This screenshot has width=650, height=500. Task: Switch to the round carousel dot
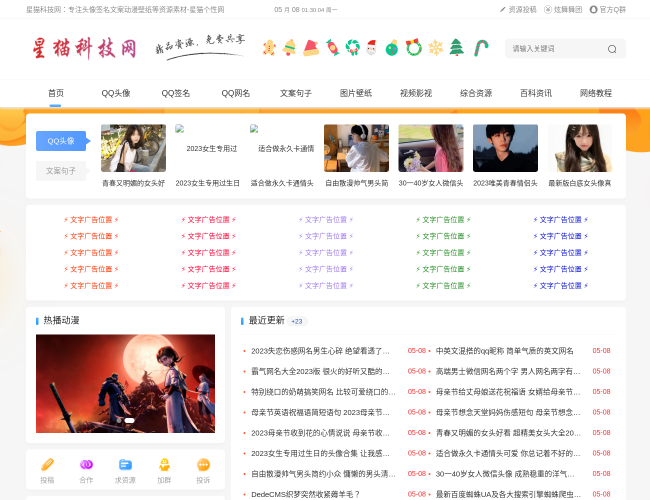(119, 420)
